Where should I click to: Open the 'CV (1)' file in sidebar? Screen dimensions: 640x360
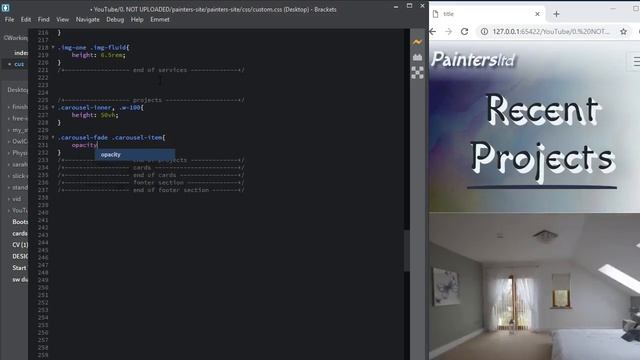(x=20, y=245)
